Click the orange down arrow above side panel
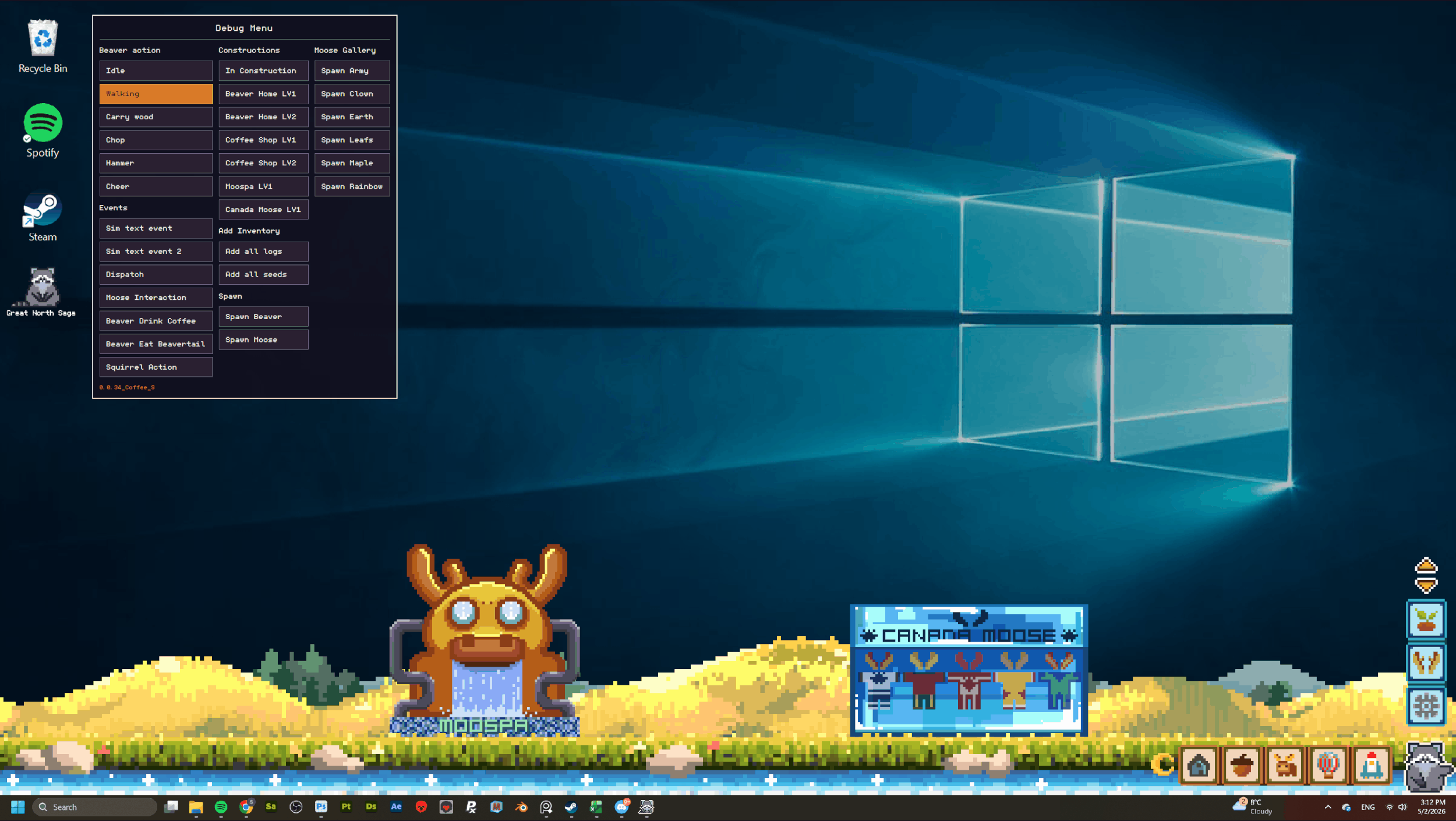Viewport: 1456px width, 821px height. click(x=1426, y=585)
